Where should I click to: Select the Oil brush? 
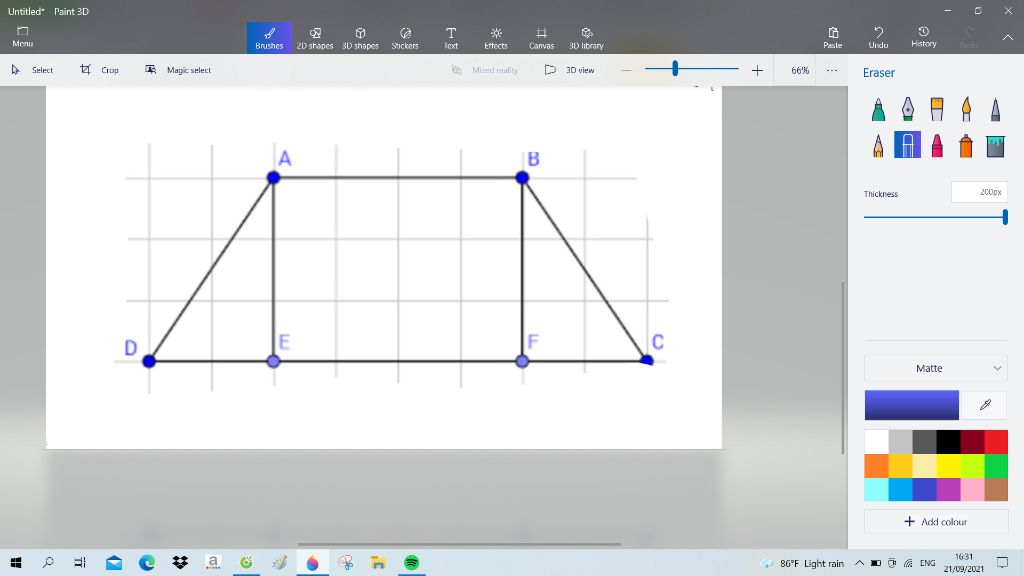[x=936, y=109]
